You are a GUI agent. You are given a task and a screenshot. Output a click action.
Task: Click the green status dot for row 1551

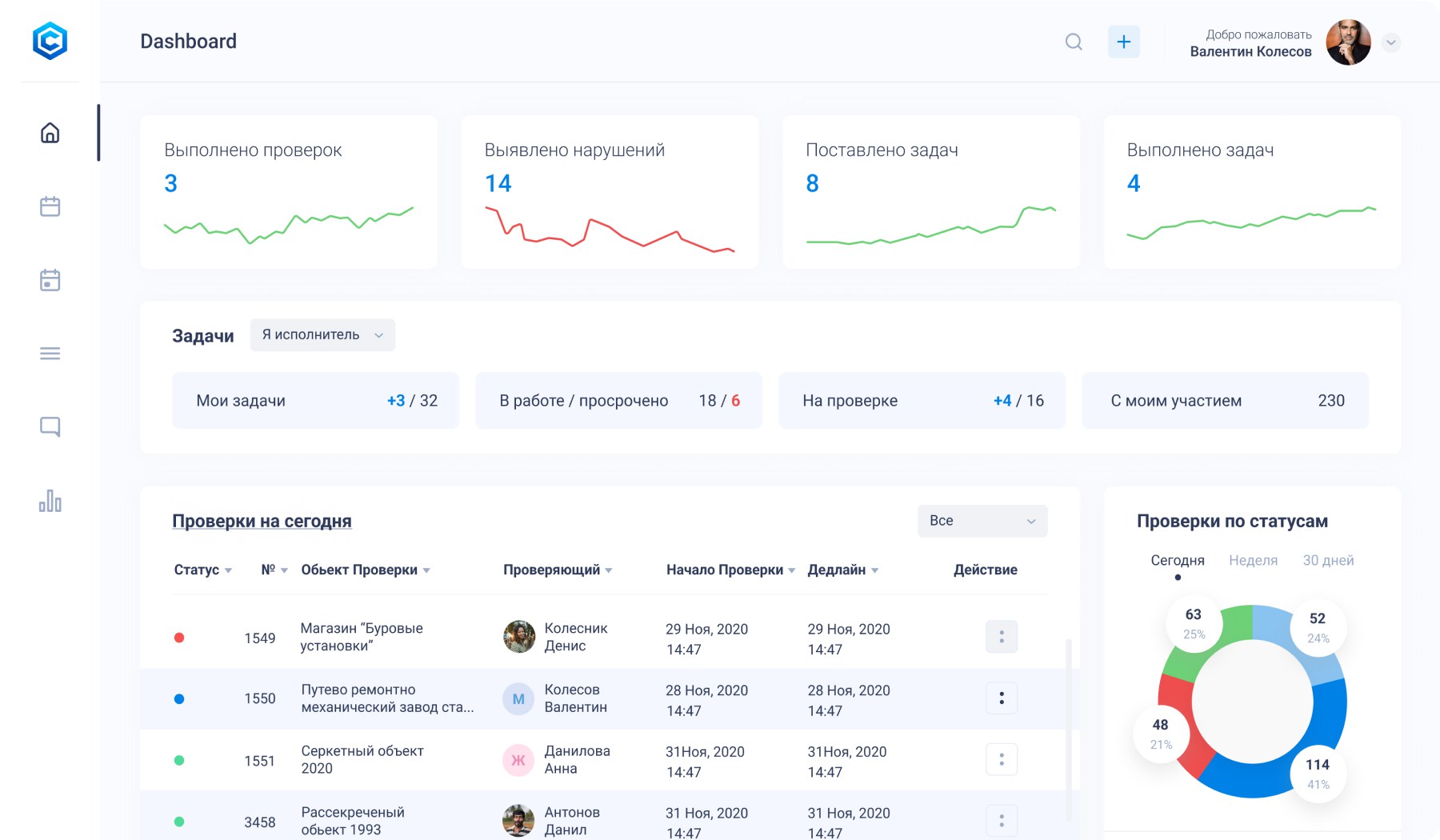(x=179, y=759)
